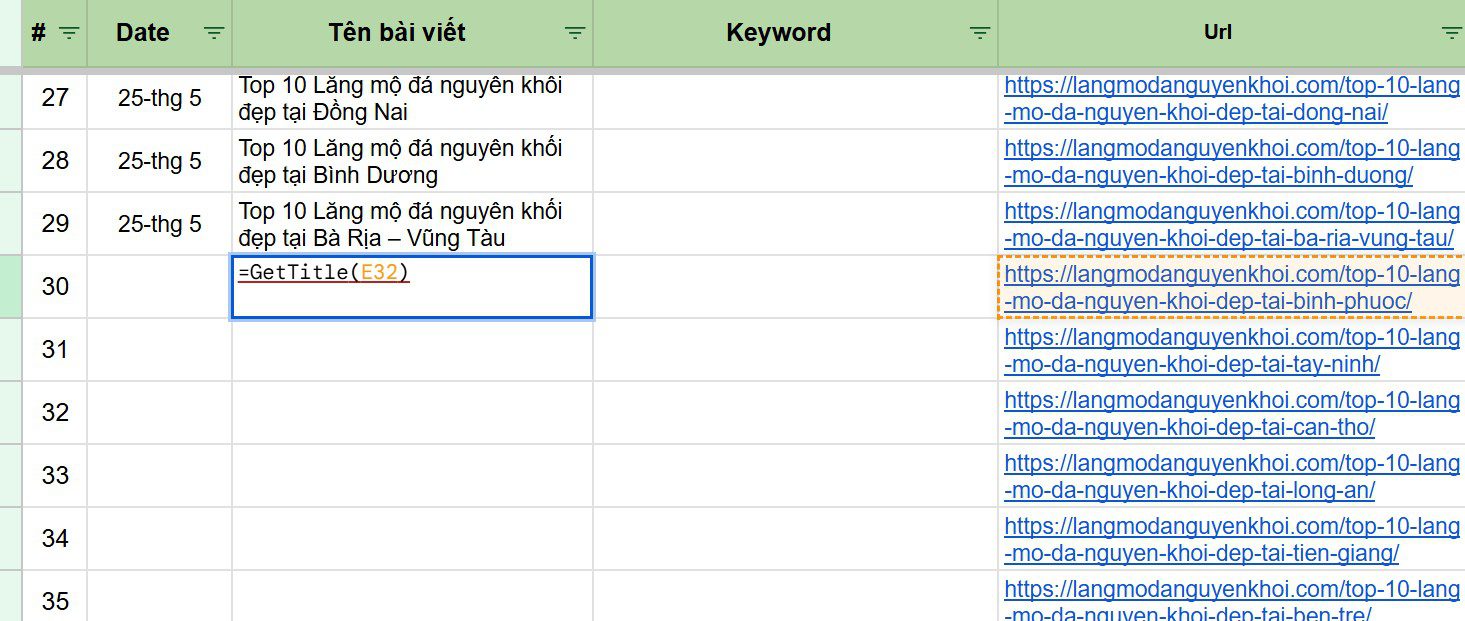
Task: Select the cell numbered 29
Action: point(54,224)
